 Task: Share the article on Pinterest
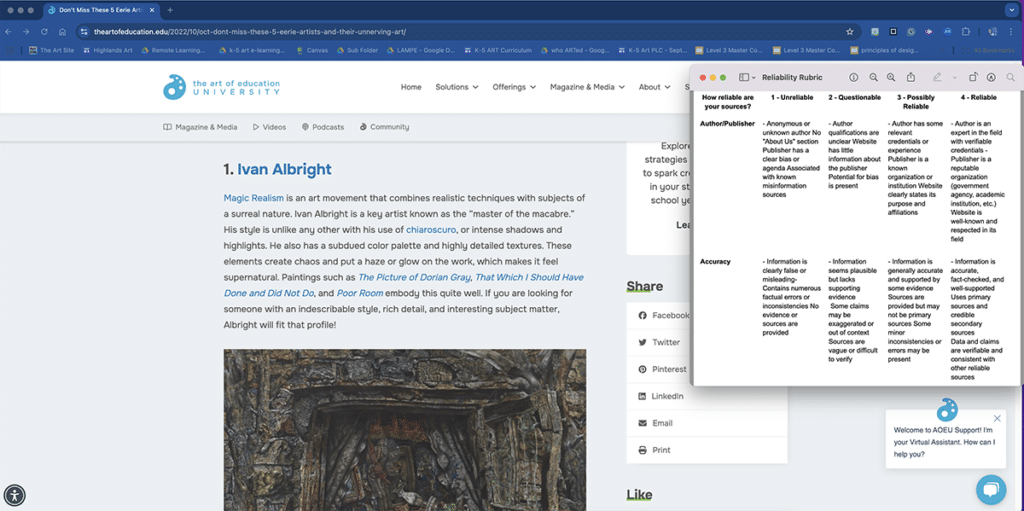[662, 369]
